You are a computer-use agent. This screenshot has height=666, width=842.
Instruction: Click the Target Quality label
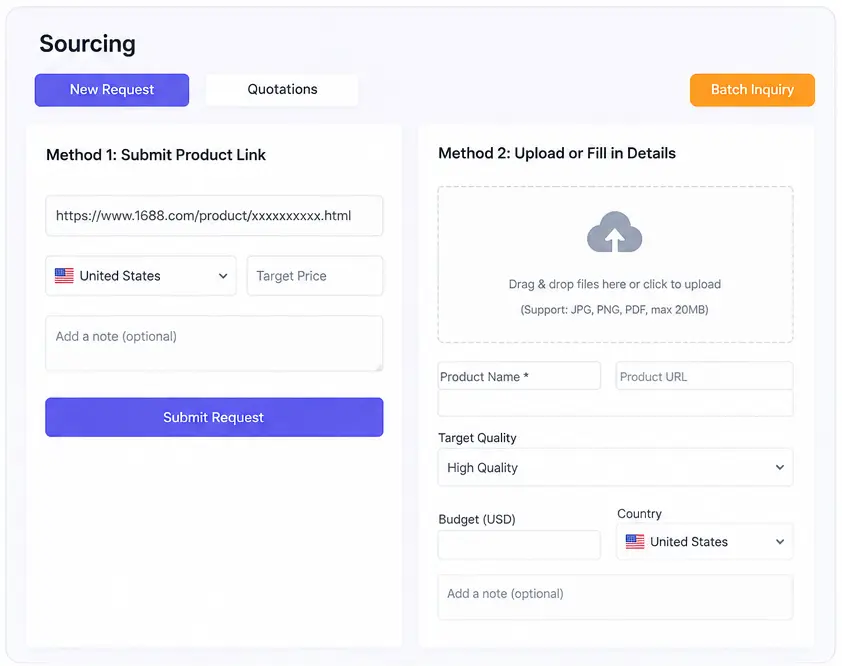[477, 438]
